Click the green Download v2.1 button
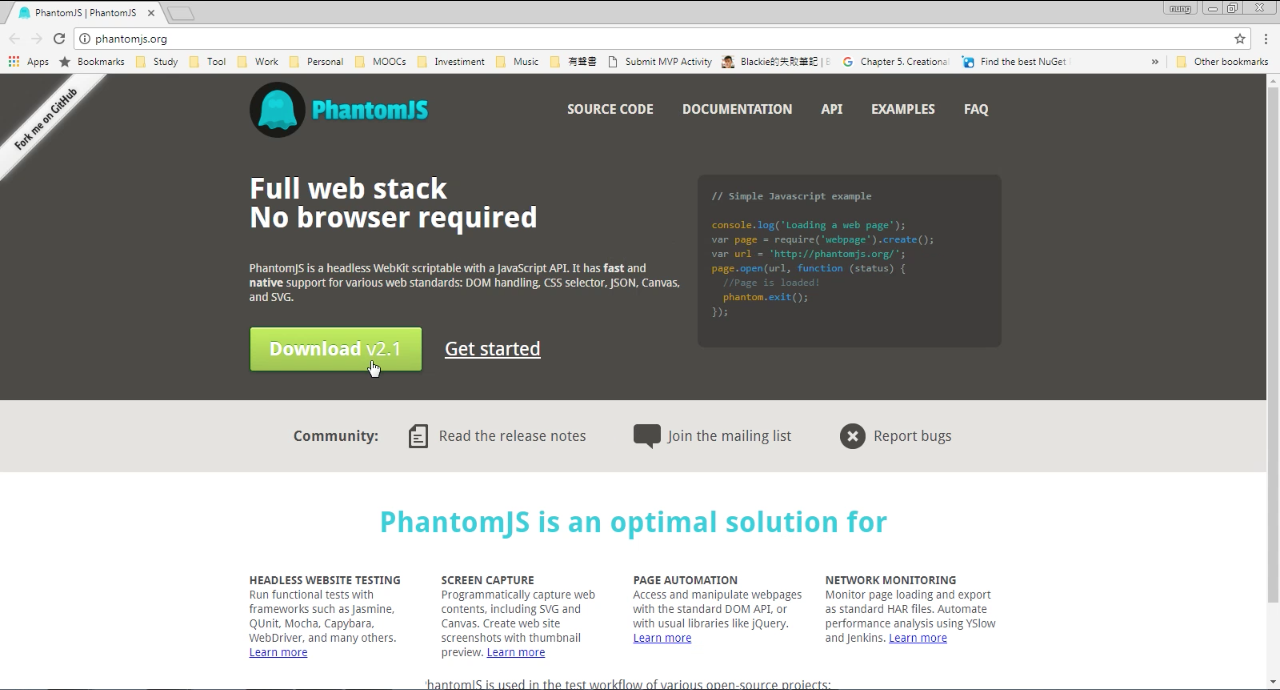 click(336, 349)
